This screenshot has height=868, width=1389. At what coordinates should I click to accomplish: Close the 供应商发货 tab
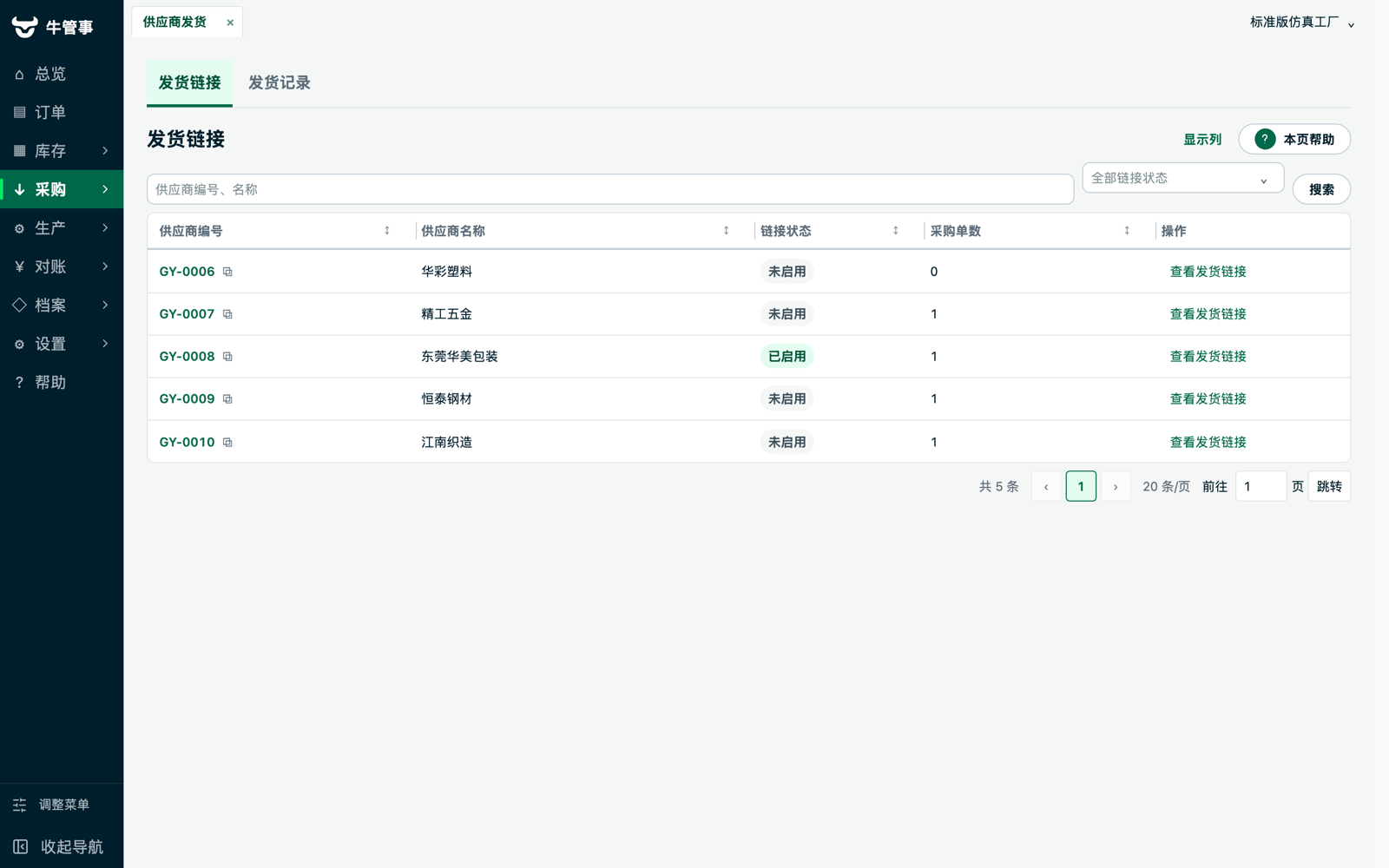pos(230,23)
